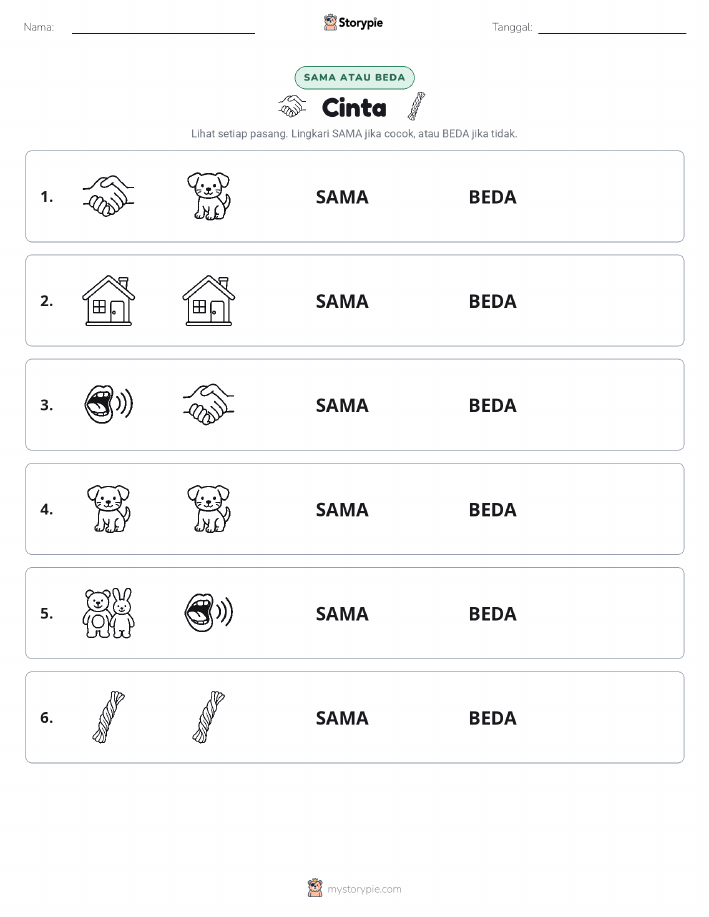
Task: Click the second puppy icon in row 4
Action: click(x=209, y=509)
